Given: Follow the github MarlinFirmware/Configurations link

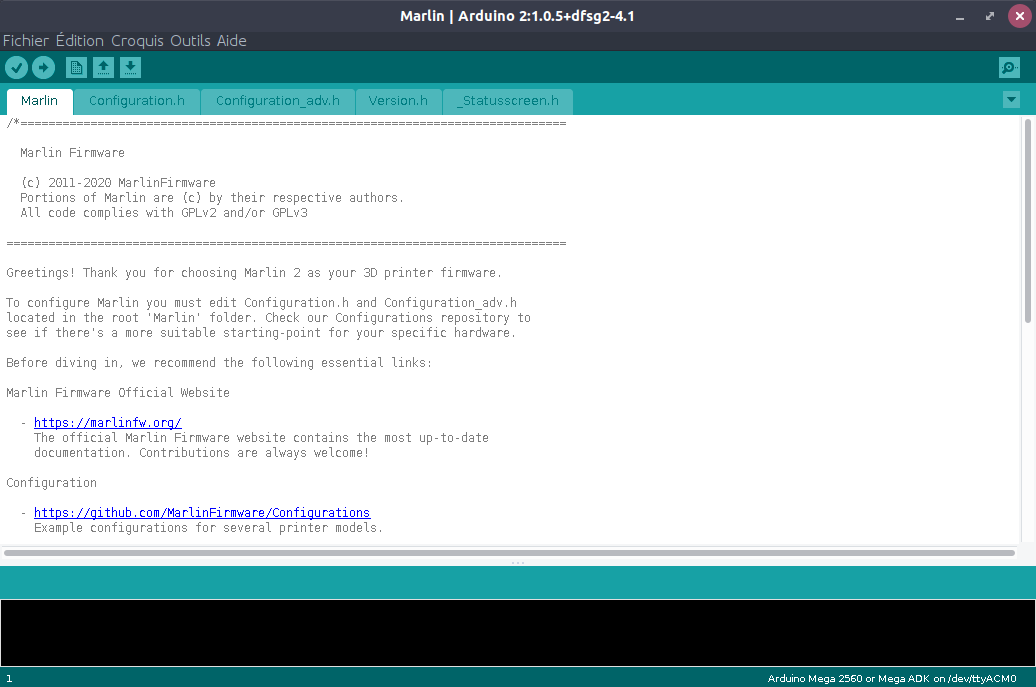Looking at the screenshot, I should 202,513.
